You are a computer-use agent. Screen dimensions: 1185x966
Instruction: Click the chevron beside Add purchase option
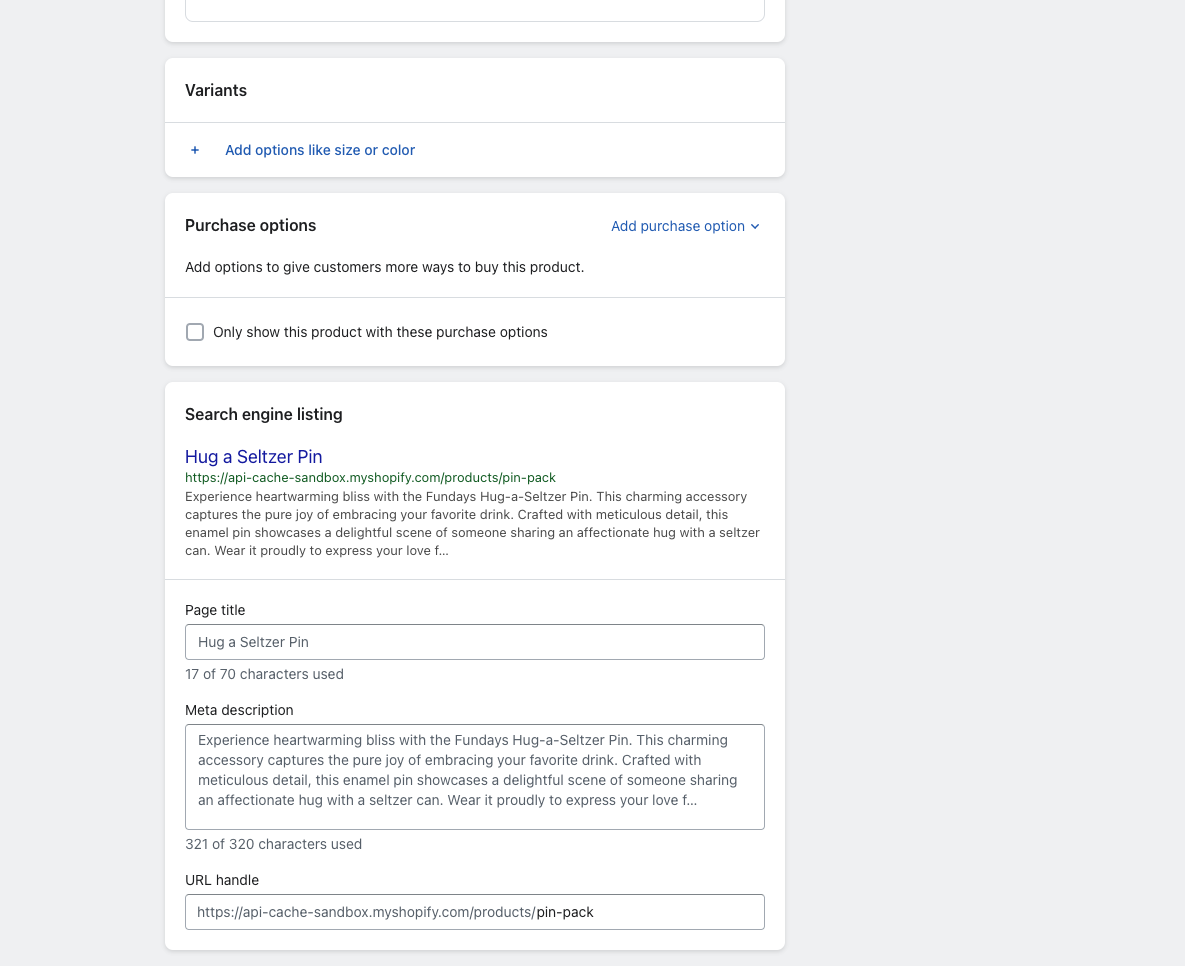[756, 226]
